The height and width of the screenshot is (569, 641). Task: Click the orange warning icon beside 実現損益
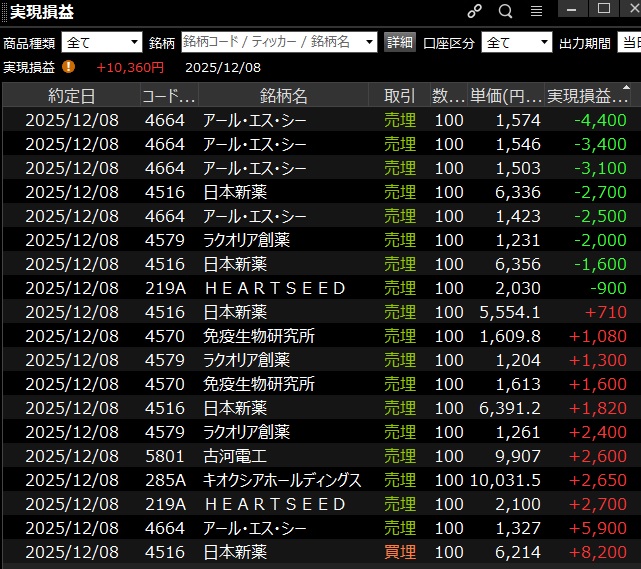click(x=68, y=67)
